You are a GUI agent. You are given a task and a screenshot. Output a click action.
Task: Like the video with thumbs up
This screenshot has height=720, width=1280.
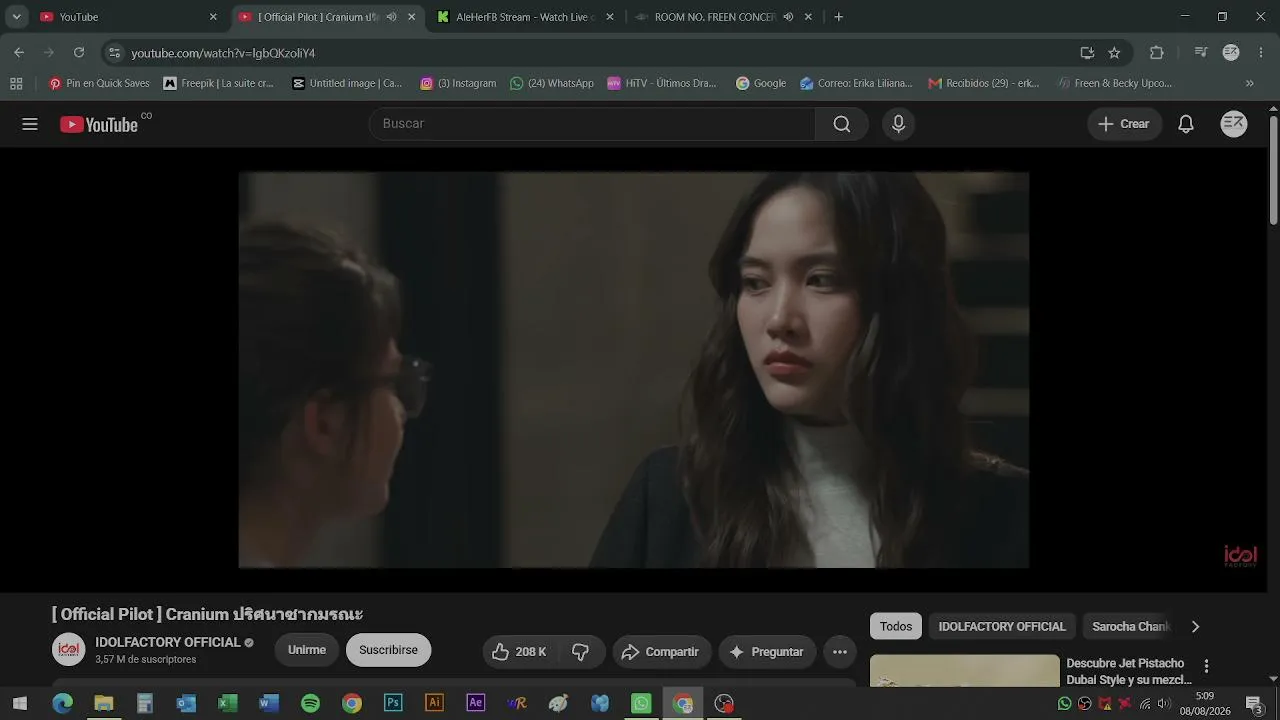pos(520,652)
